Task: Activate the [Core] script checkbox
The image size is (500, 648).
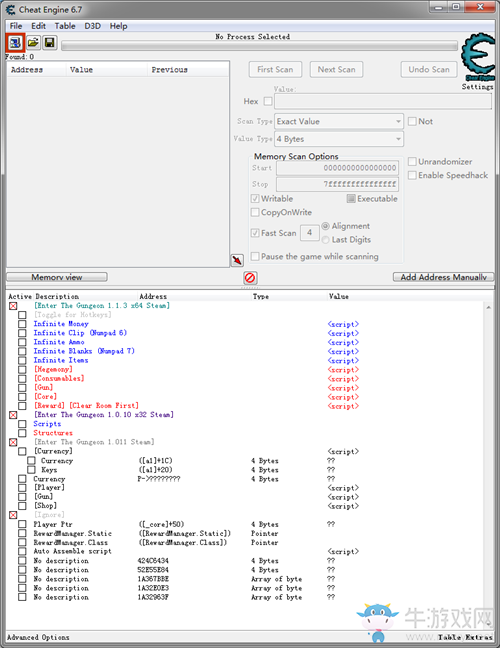Action: 22,397
